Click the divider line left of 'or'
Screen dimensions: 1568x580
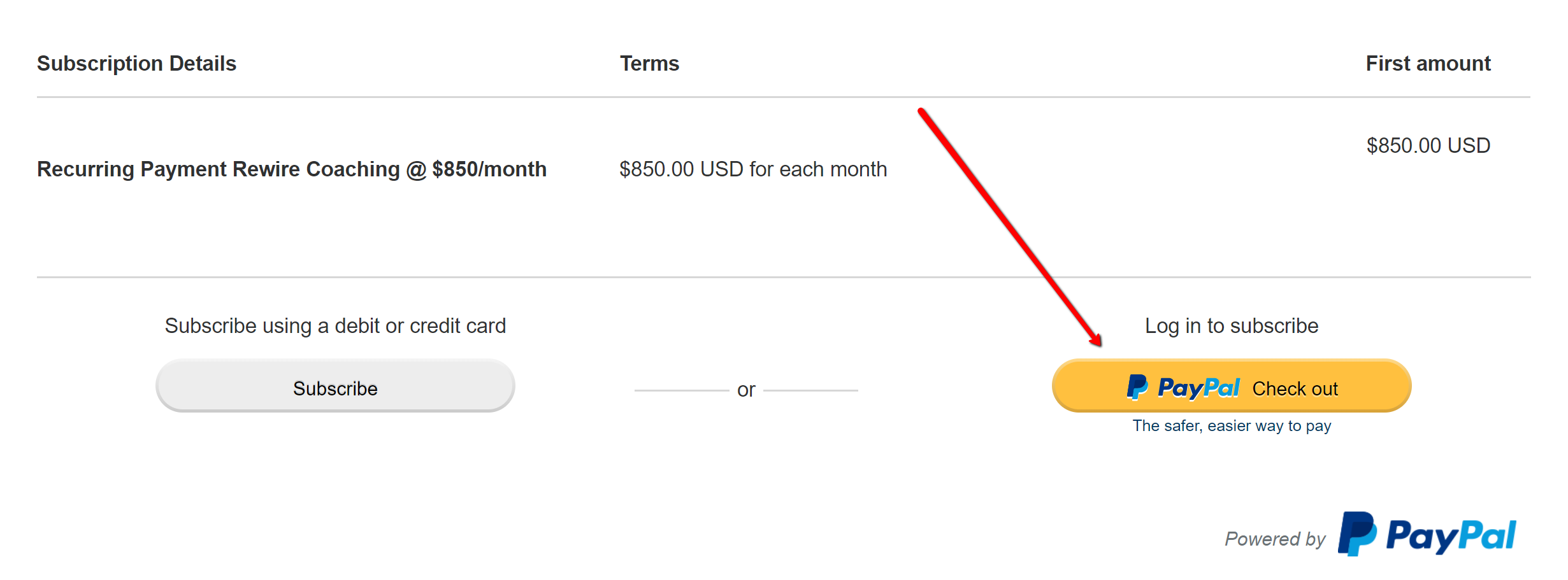pyautogui.click(x=682, y=390)
